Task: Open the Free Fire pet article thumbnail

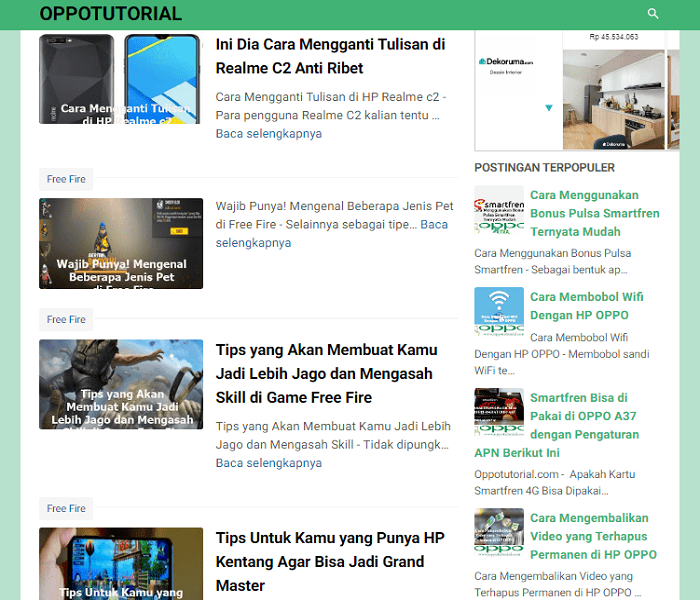Action: coord(121,243)
